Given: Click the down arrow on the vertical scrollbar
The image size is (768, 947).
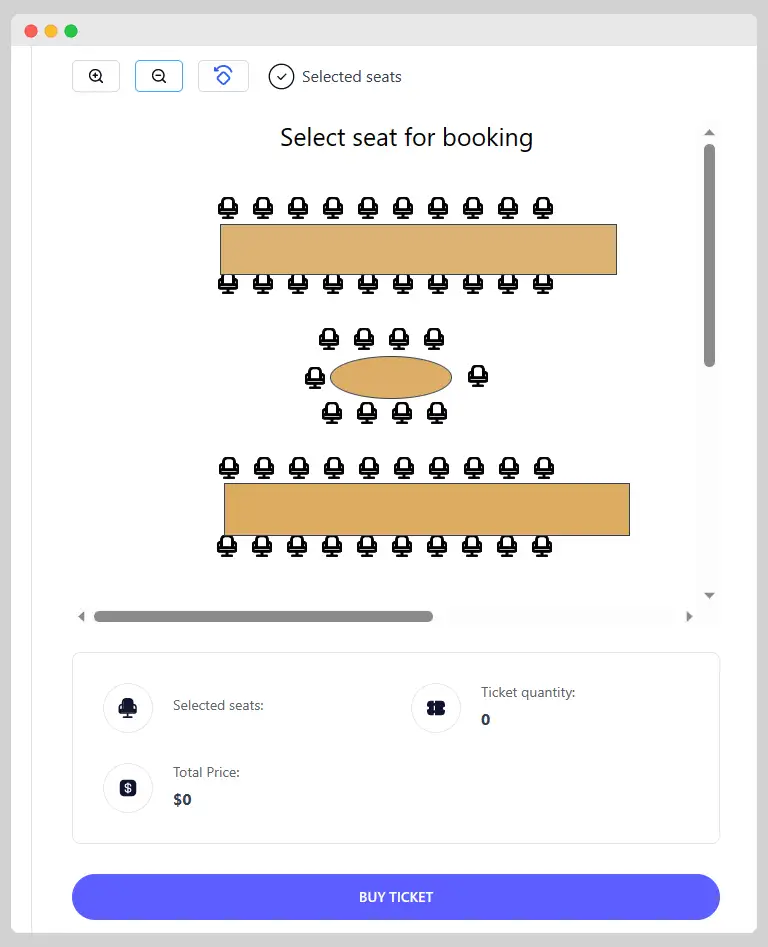Looking at the screenshot, I should [709, 594].
